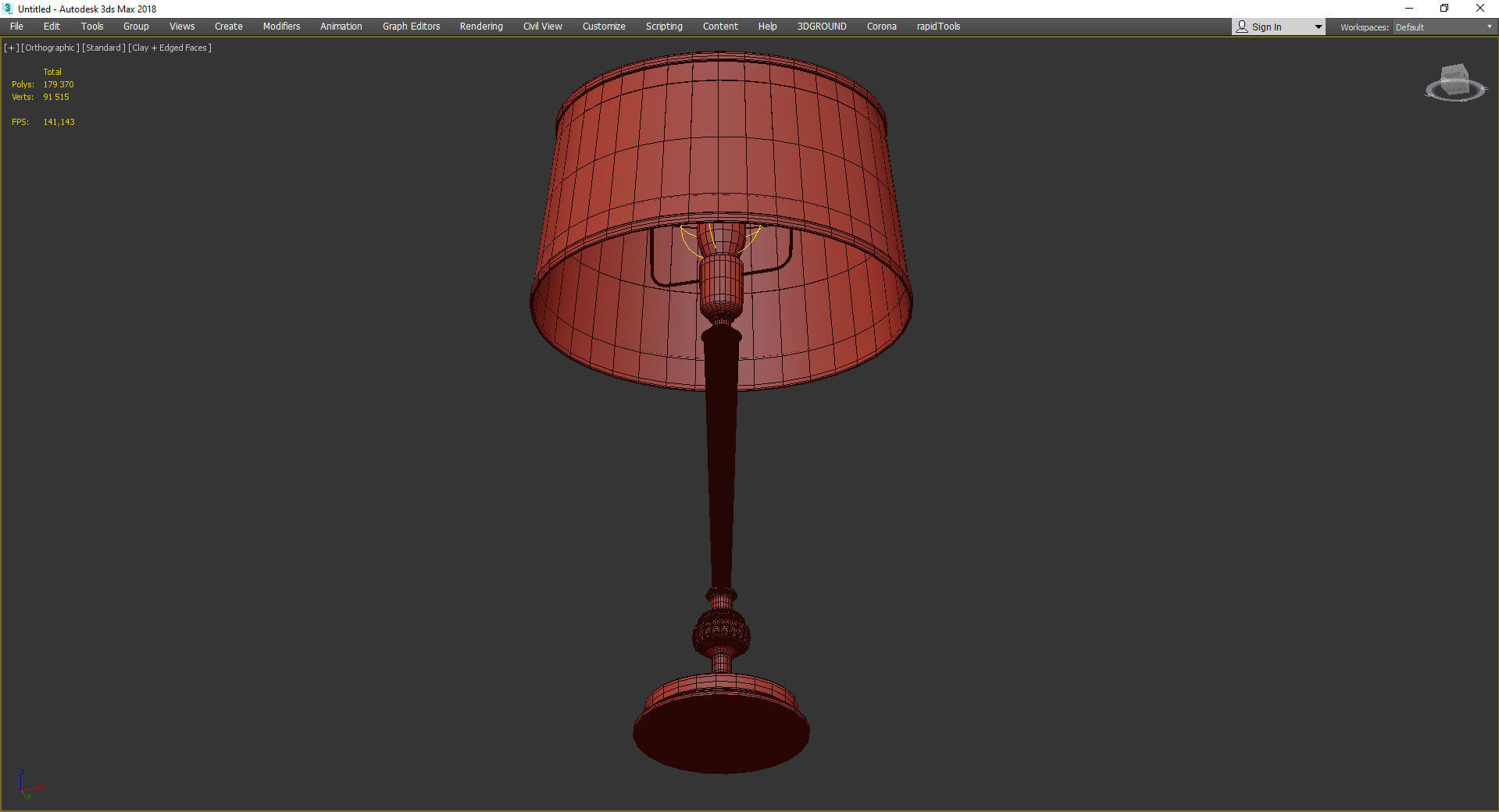Click the XYZ axis gizmo in viewport corner
The width and height of the screenshot is (1499, 812).
click(28, 784)
